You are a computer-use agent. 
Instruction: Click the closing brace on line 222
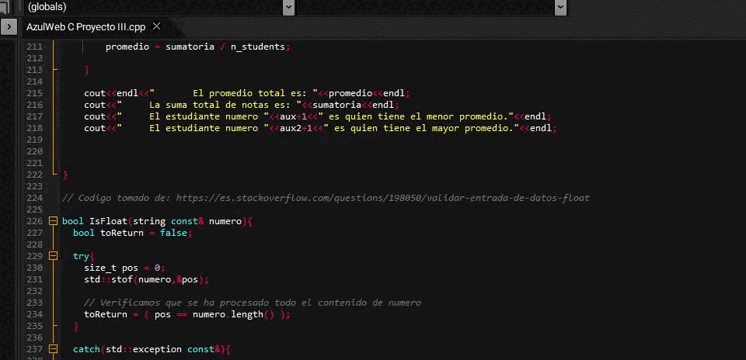pos(65,175)
